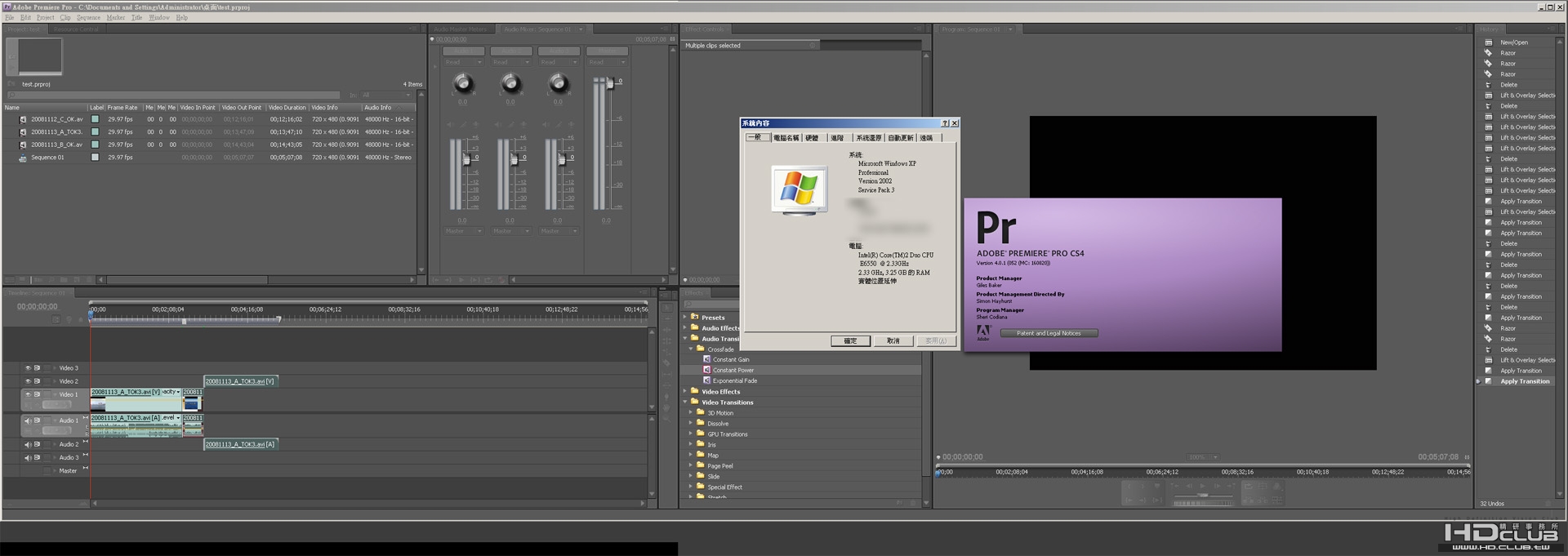Click the Premiere Pro title bar icon

click(x=7, y=7)
